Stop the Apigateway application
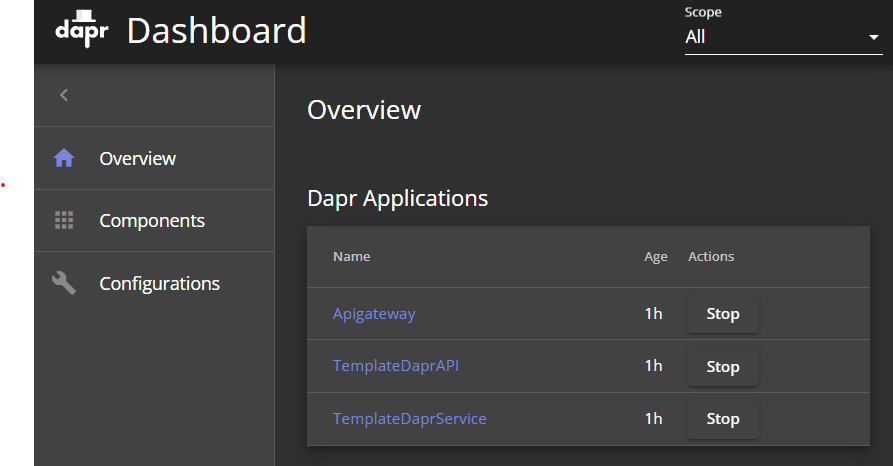 pyautogui.click(x=723, y=314)
